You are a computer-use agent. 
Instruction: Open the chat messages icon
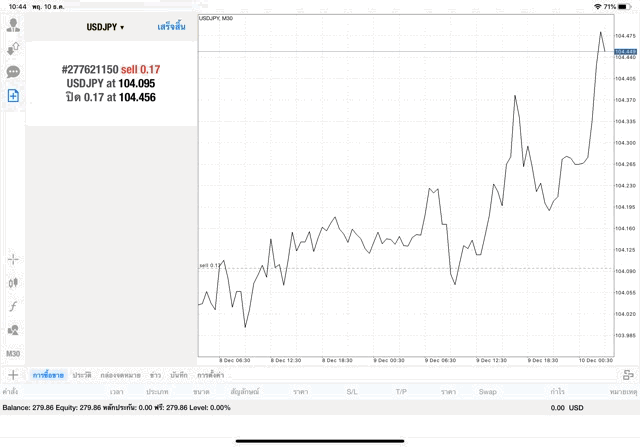tap(13, 72)
